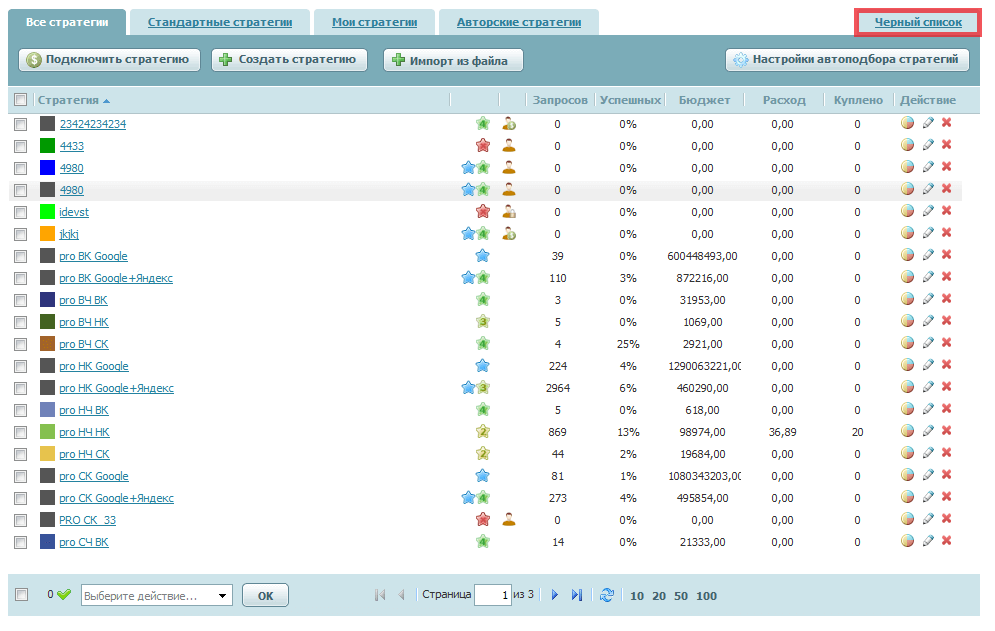Click the user icon in the "PRO СК_33" row
This screenshot has height=631, width=995.
pyautogui.click(x=508, y=519)
